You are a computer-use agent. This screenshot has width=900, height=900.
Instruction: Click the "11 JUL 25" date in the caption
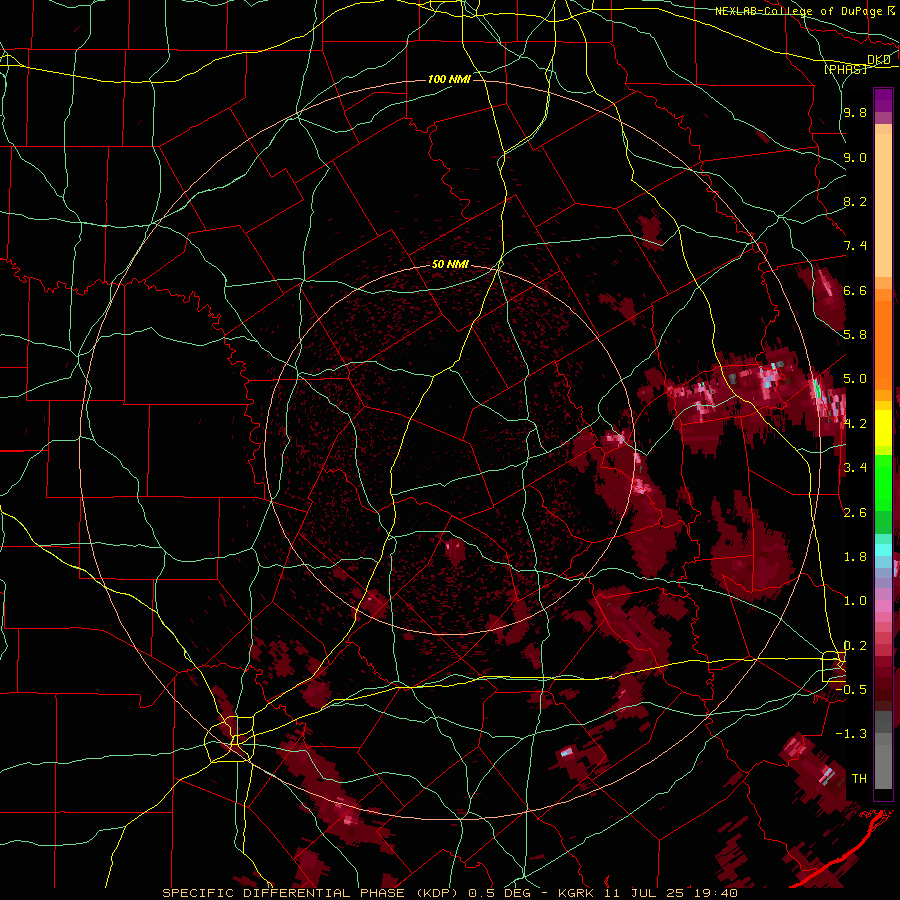pos(645,893)
